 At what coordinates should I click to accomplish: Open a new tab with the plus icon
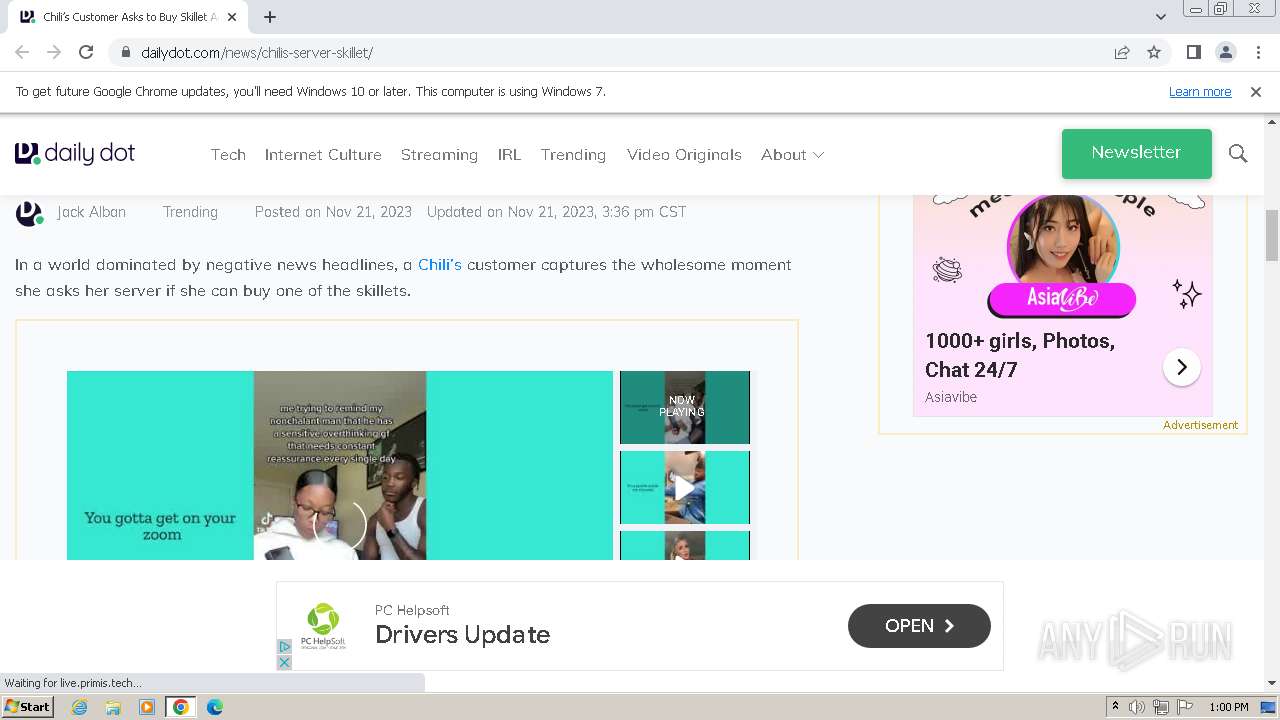pyautogui.click(x=270, y=17)
